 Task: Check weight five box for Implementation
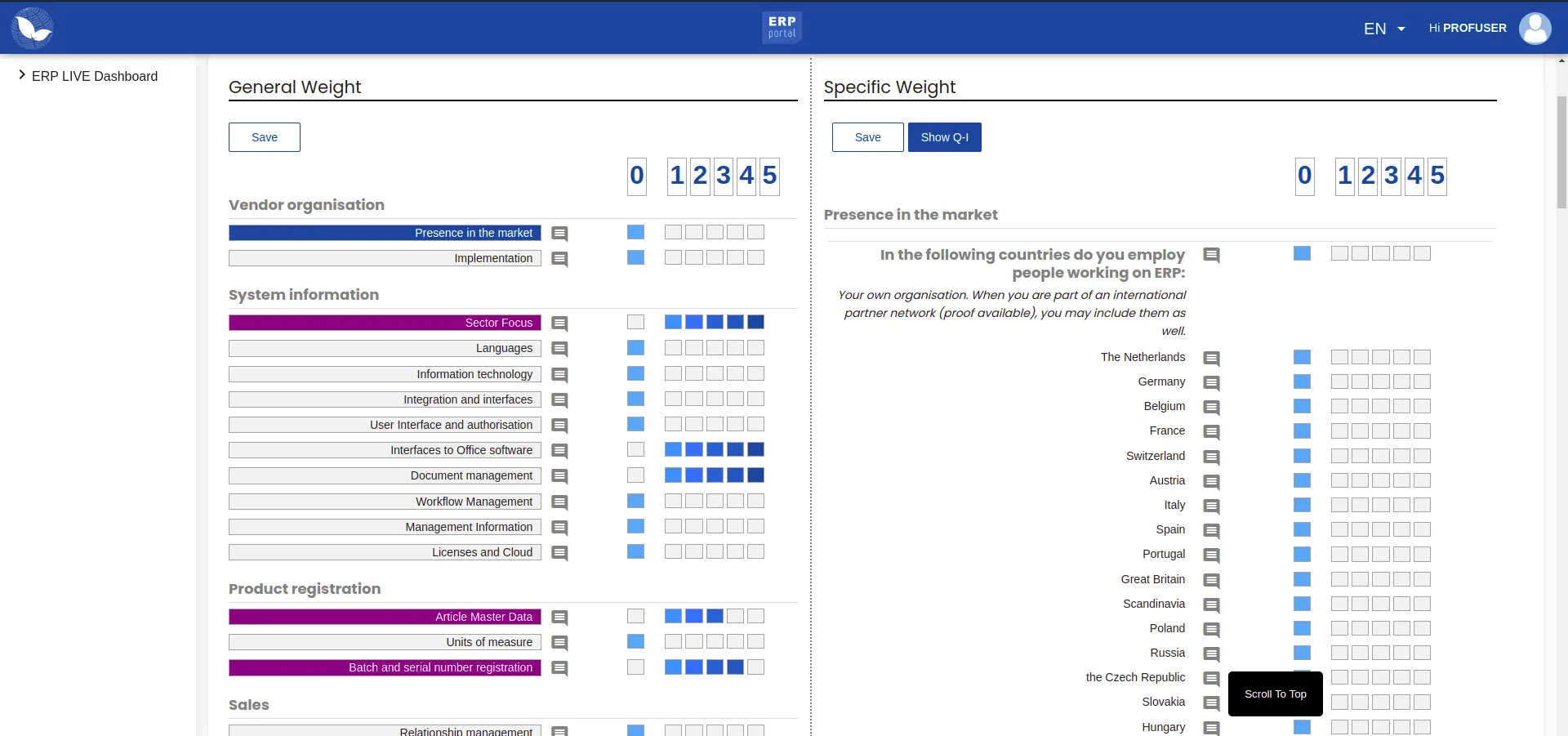[x=756, y=257]
